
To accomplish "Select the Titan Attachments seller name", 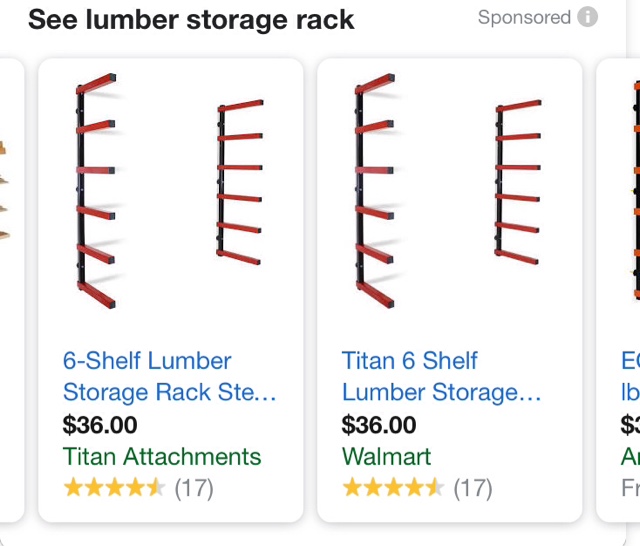I will (x=162, y=456).
